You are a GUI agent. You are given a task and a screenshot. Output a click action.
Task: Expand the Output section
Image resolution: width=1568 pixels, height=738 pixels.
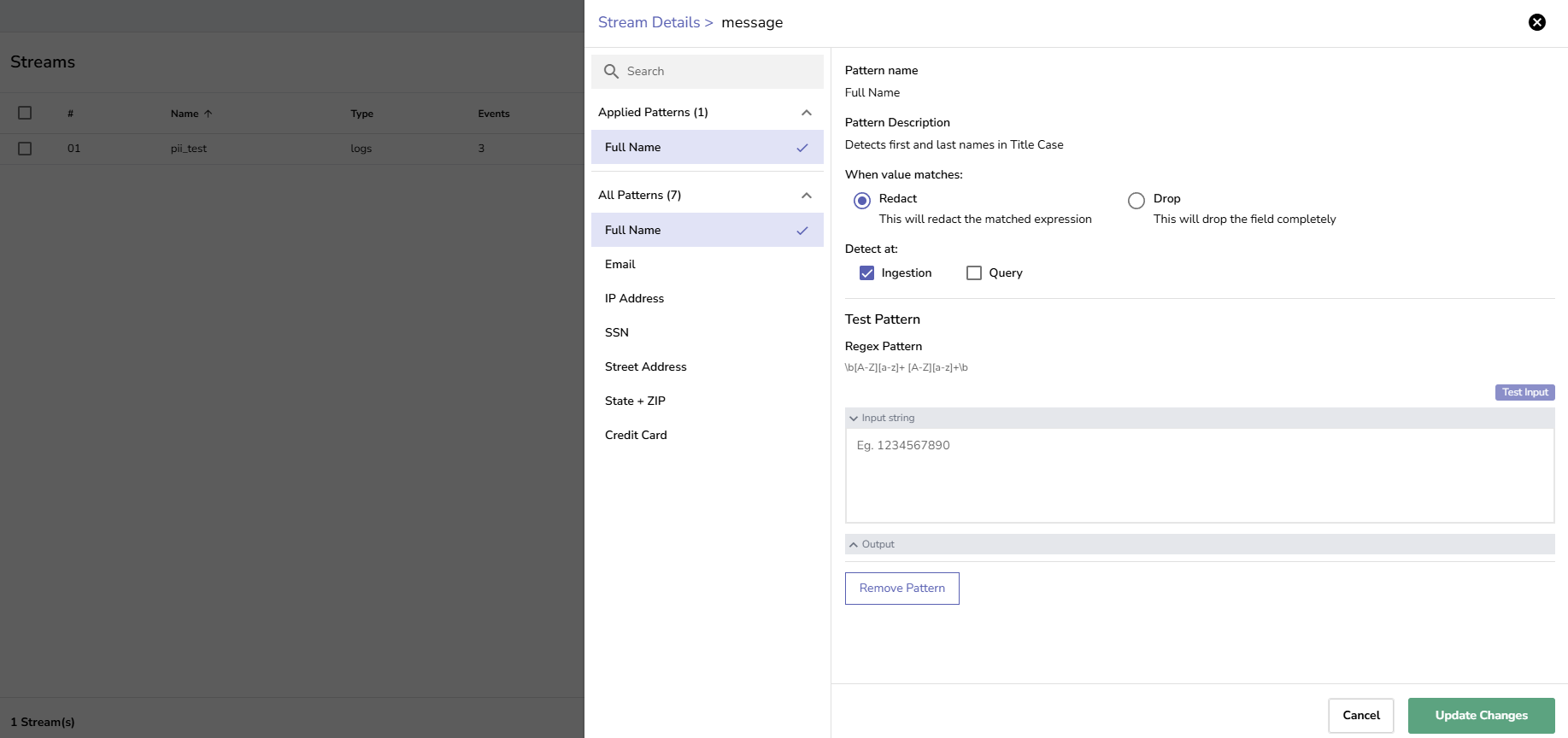point(854,545)
